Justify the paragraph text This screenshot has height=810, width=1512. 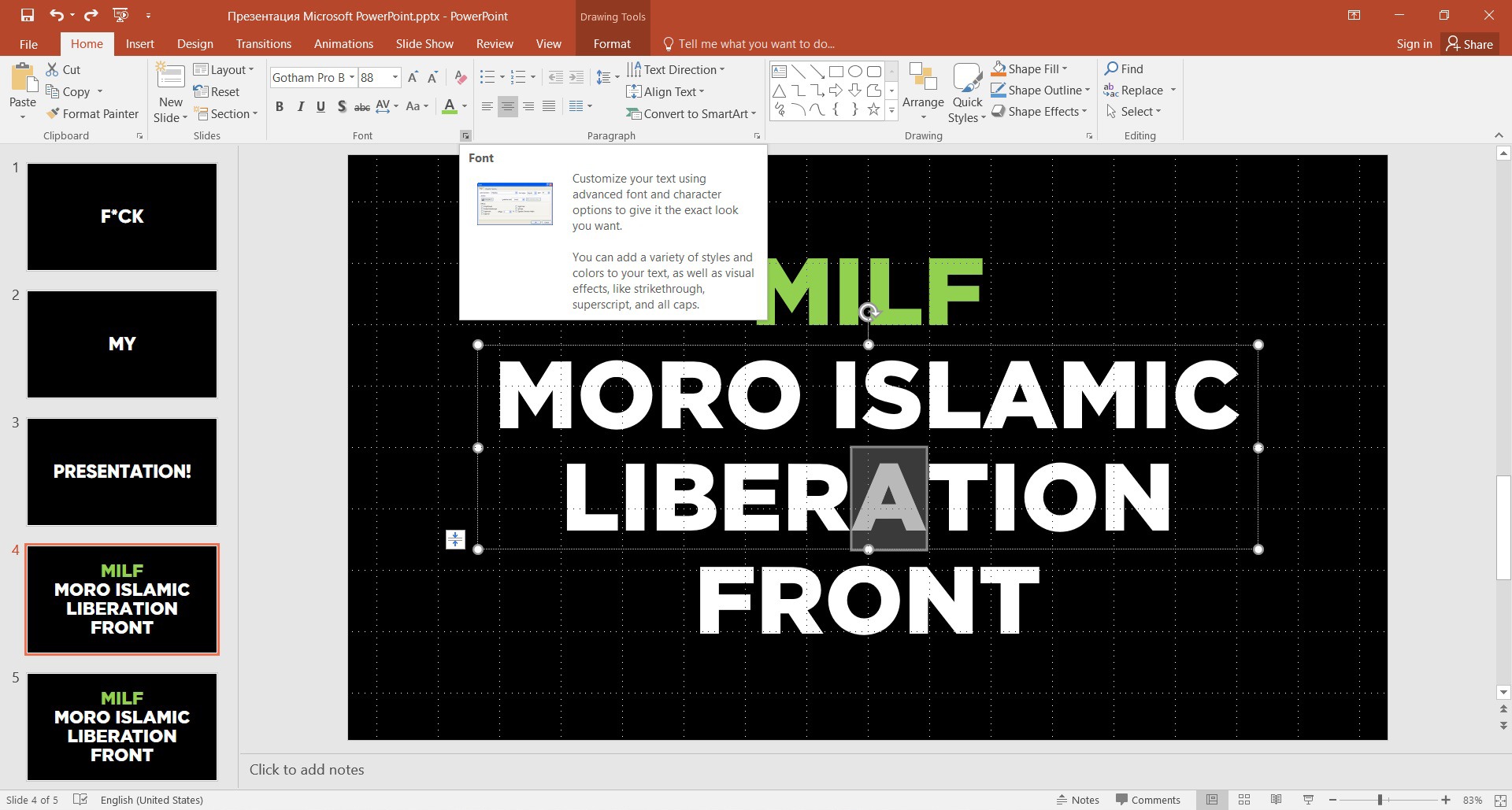click(549, 106)
